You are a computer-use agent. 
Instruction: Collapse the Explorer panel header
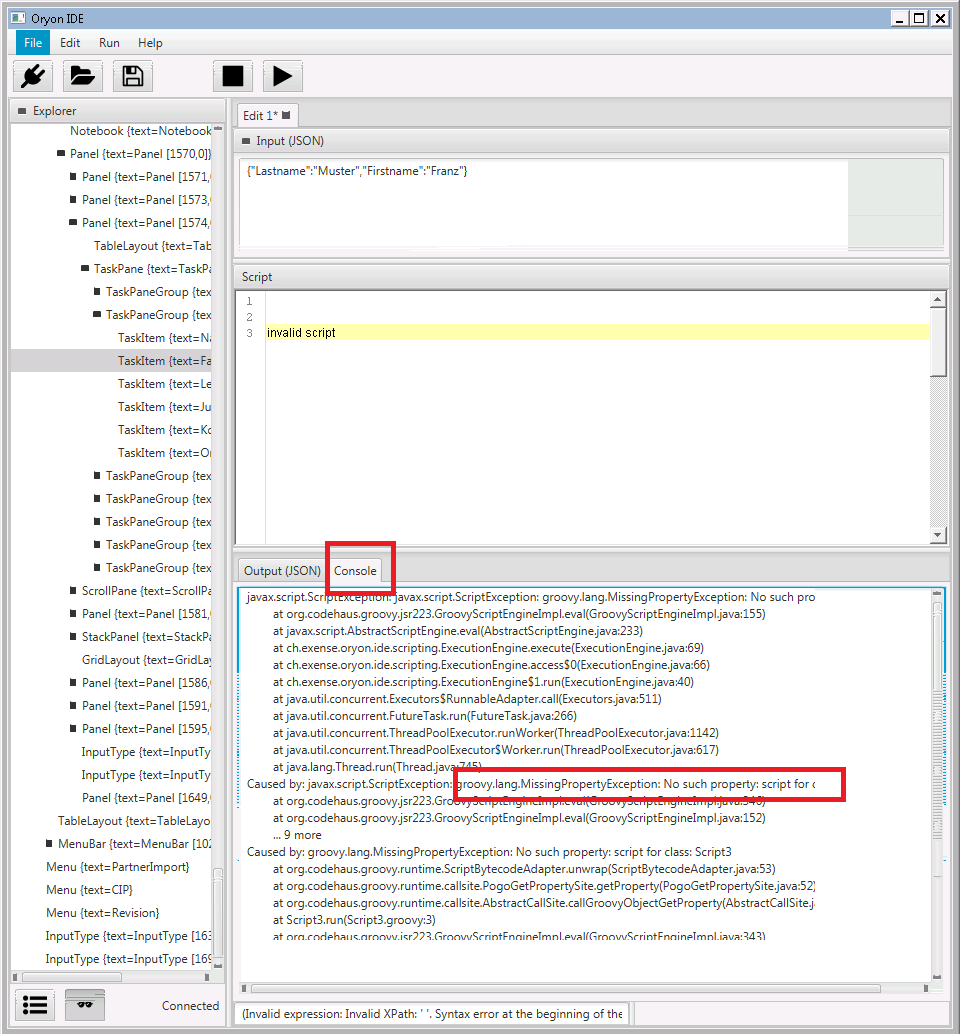click(21, 111)
